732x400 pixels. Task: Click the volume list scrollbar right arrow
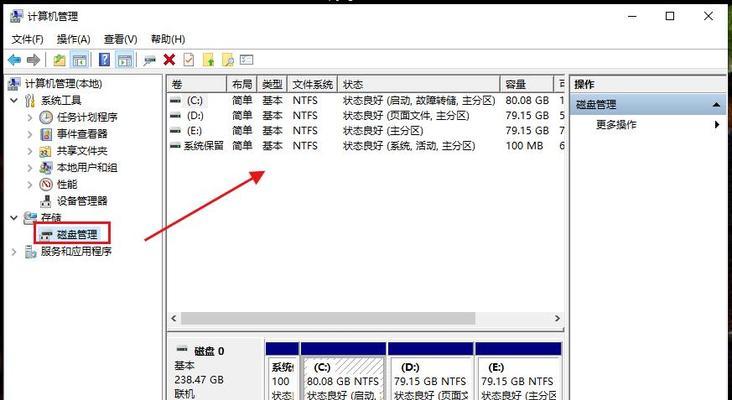pyautogui.click(x=557, y=318)
